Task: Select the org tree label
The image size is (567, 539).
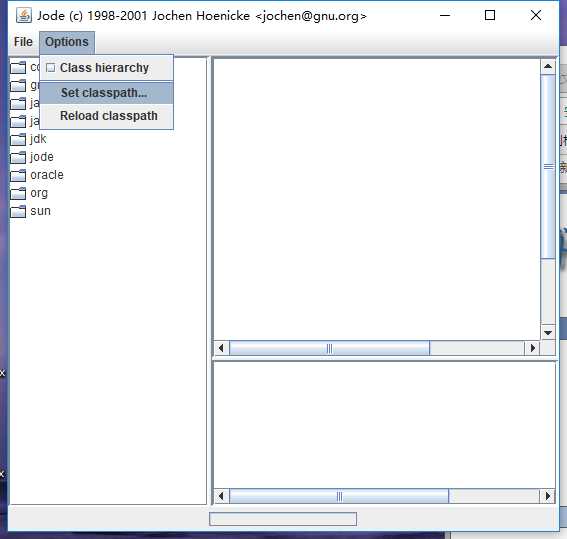Action: (x=39, y=193)
